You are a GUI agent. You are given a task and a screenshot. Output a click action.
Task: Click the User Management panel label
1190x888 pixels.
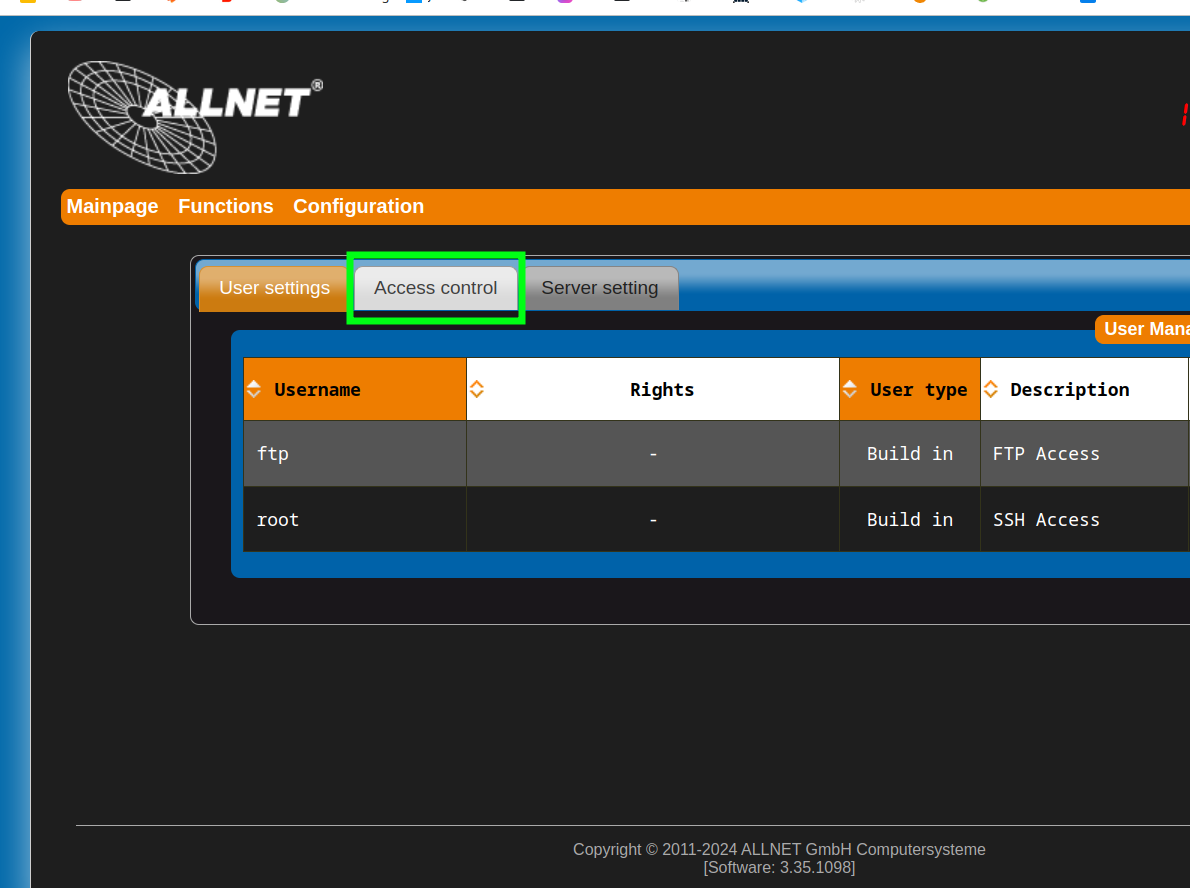coord(1143,329)
